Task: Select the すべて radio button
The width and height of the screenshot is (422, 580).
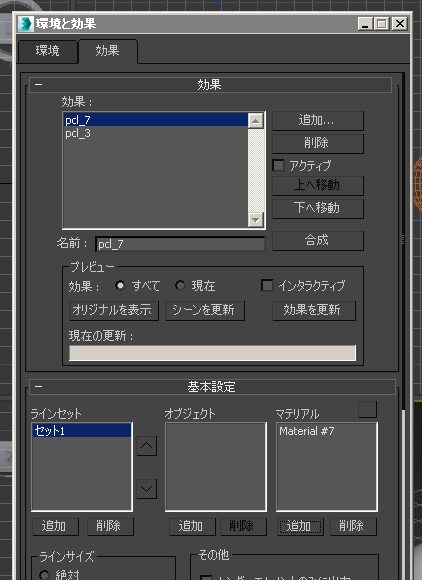Action: point(120,286)
